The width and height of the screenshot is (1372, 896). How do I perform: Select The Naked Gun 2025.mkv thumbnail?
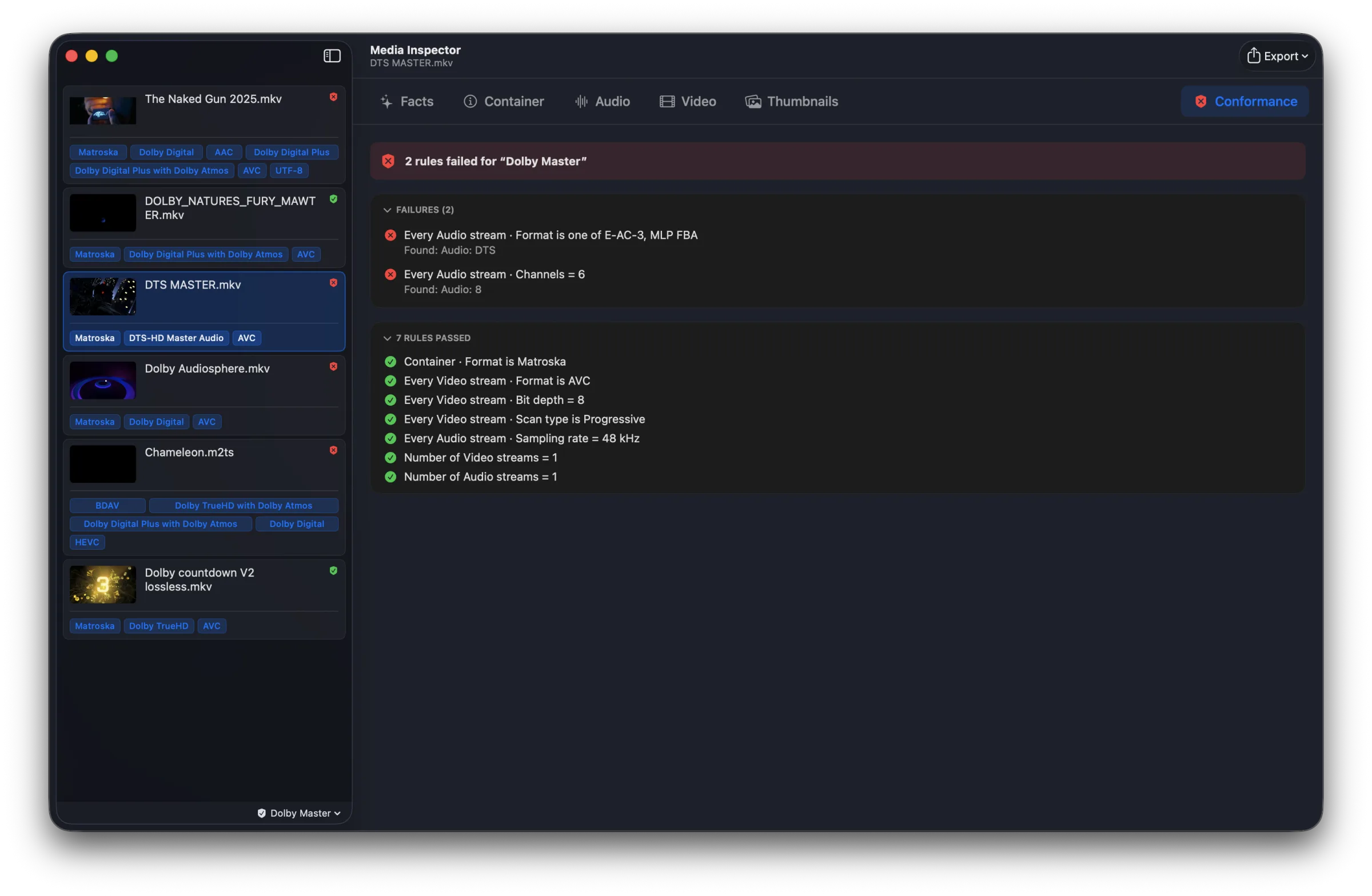click(102, 110)
